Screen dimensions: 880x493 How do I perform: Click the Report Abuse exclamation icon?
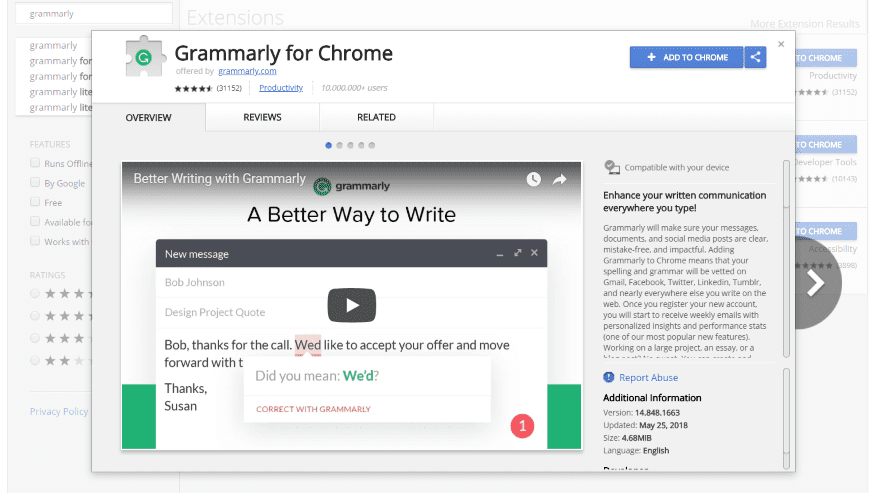click(x=608, y=377)
